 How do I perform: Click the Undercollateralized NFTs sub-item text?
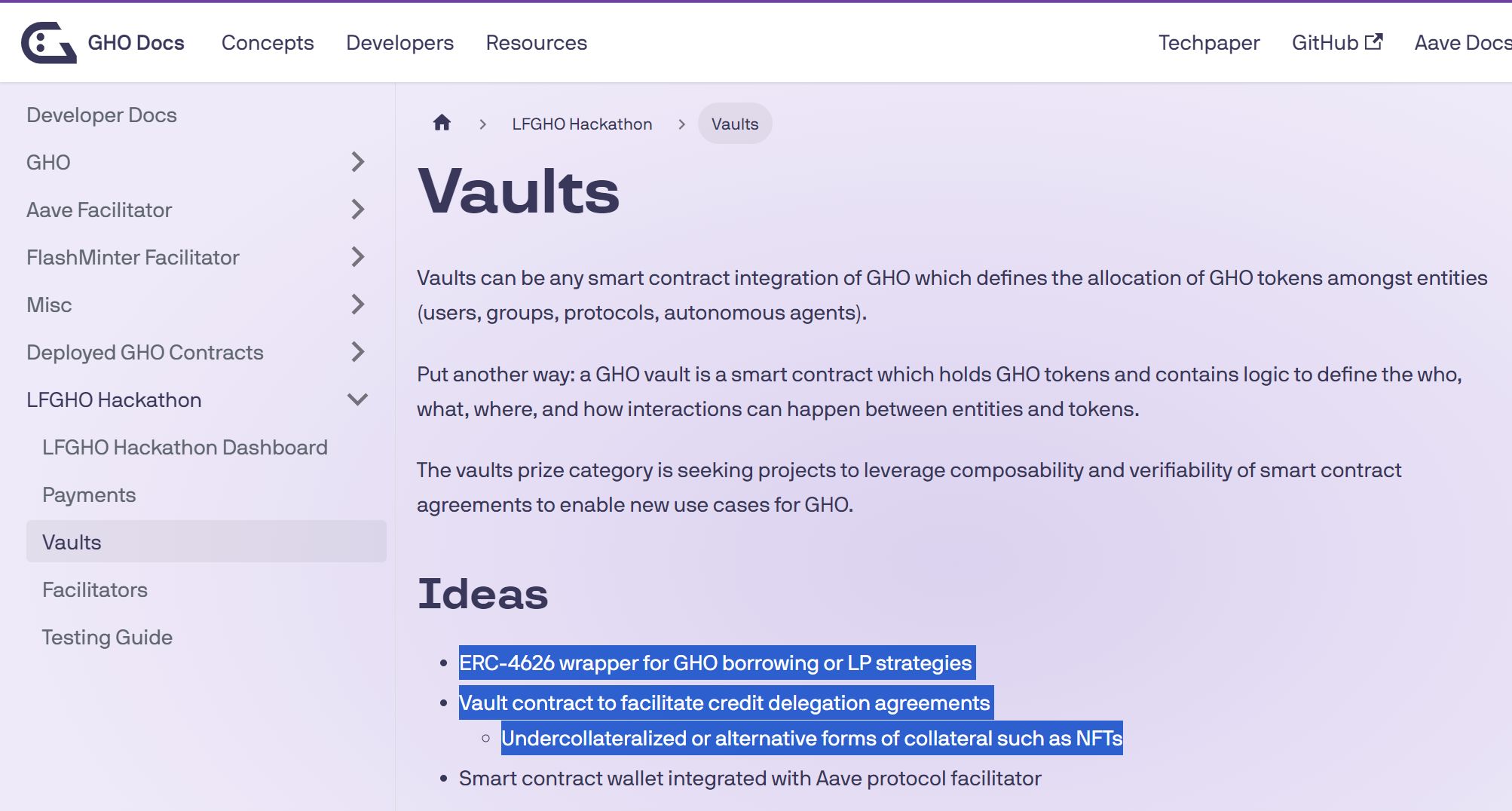812,738
